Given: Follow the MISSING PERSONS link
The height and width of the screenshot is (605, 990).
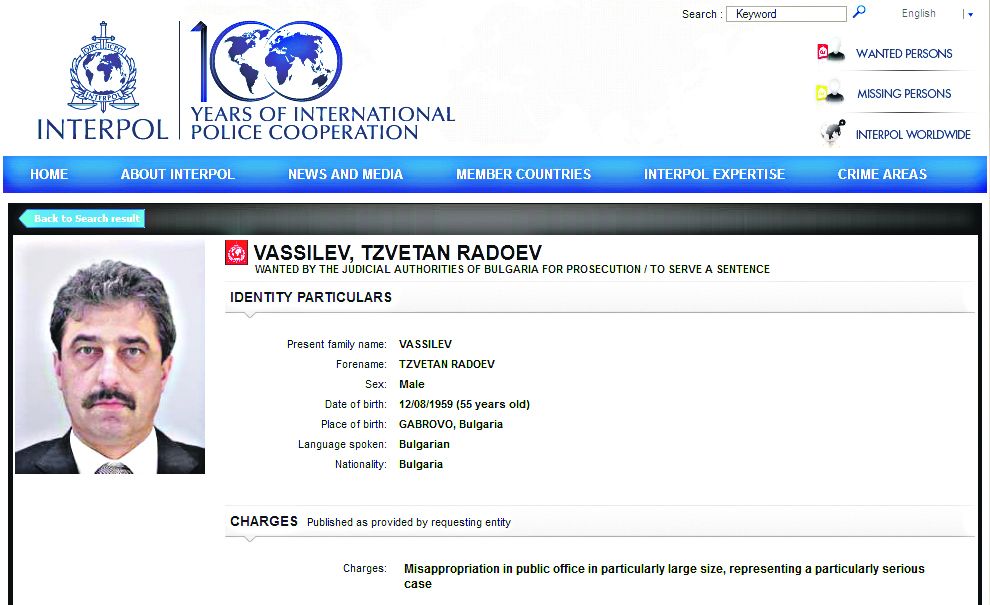Looking at the screenshot, I should [904, 94].
